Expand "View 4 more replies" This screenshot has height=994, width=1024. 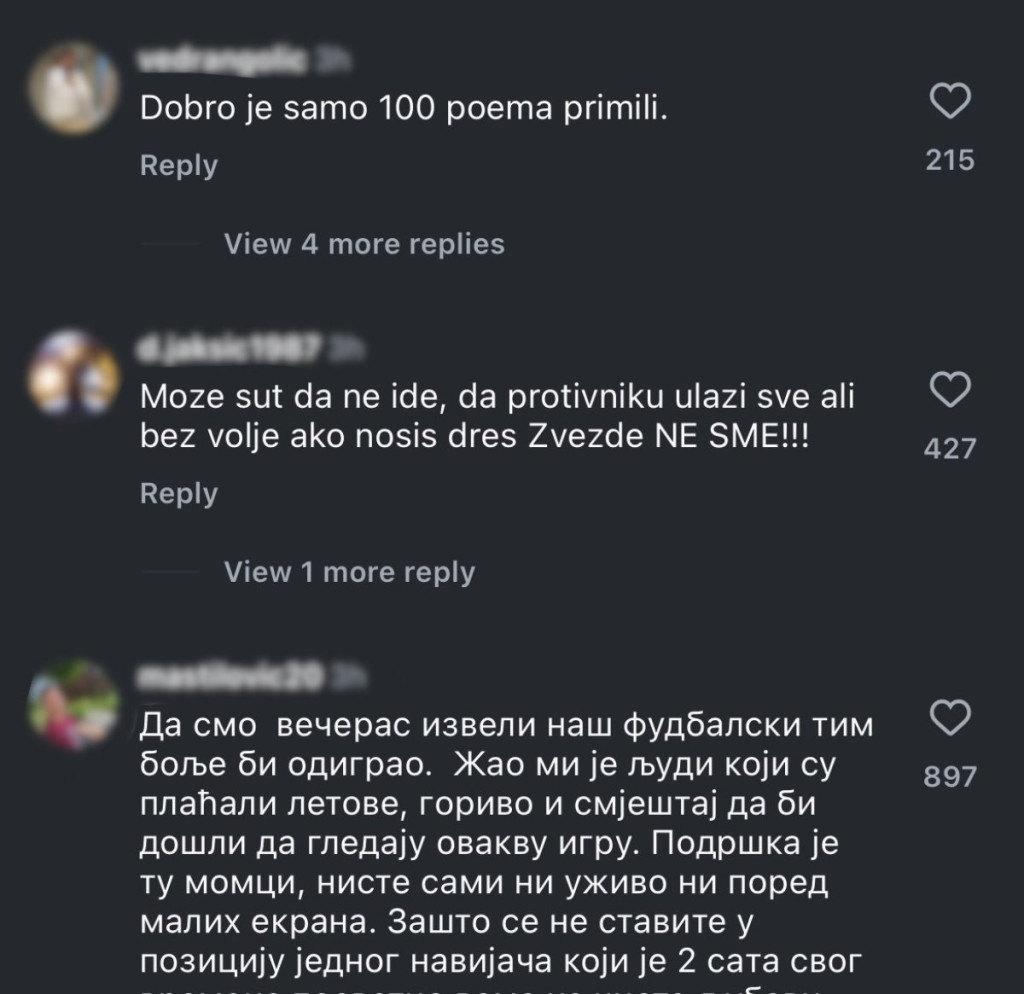364,244
